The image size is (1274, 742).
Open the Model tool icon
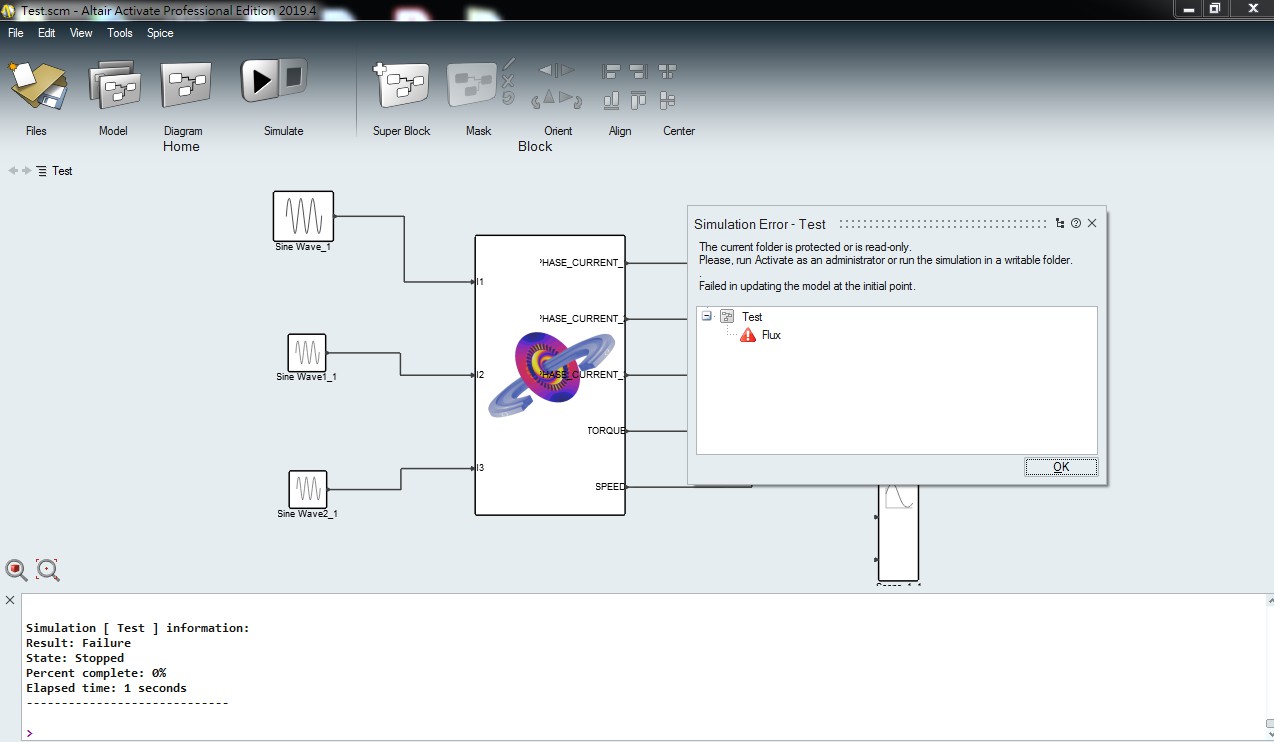114,86
